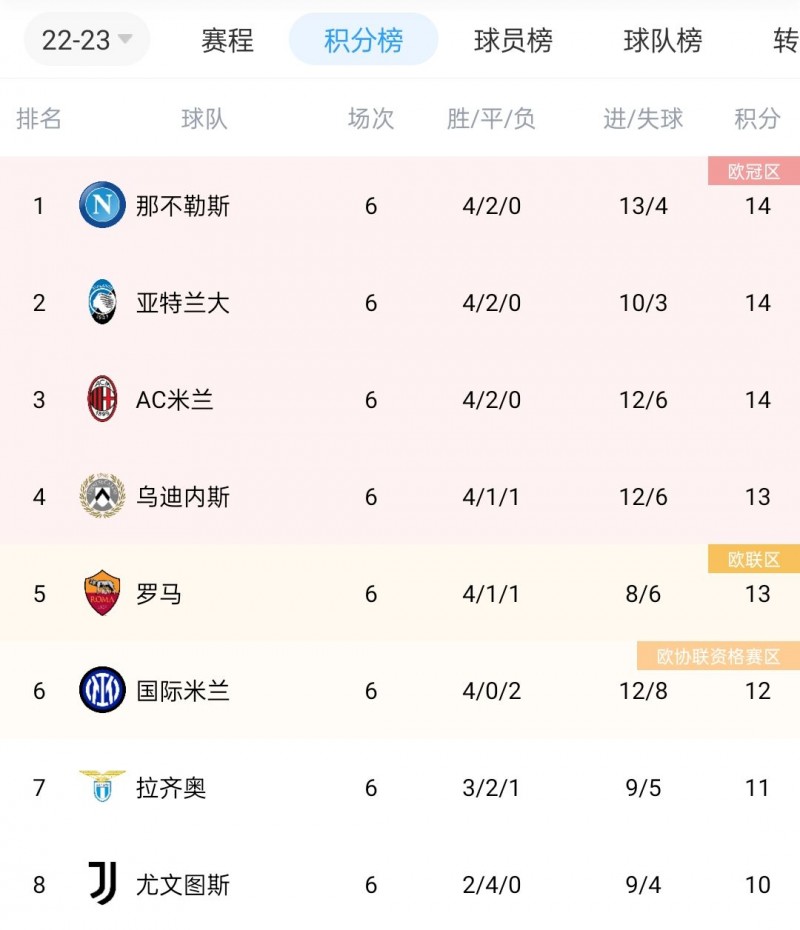Tap the 欧冠区 zone label
The width and height of the screenshot is (800, 930).
[x=753, y=172]
